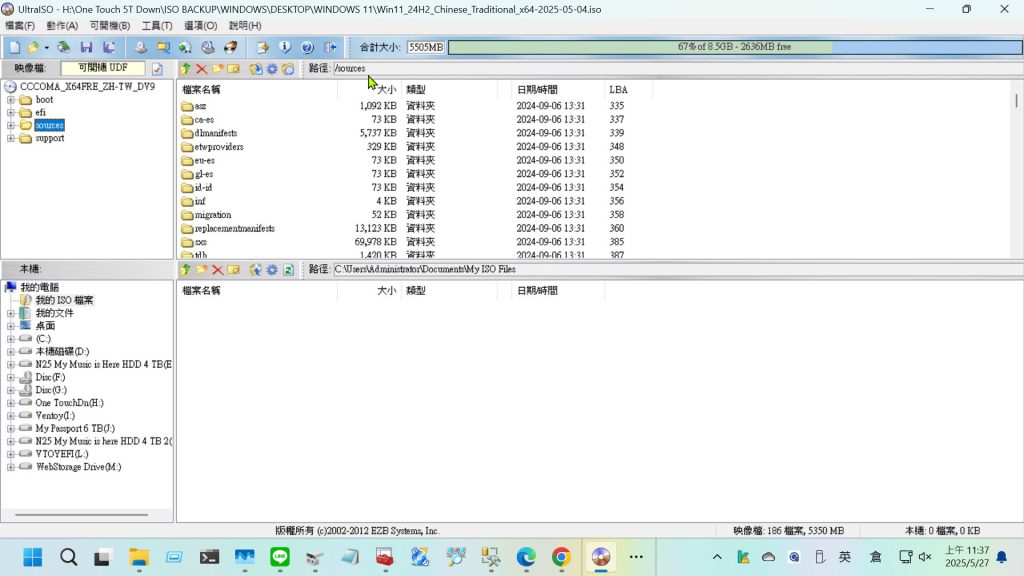Open the dropdown arrow beside the Open icon
Screen dimensions: 1024x576
pos(46,47)
